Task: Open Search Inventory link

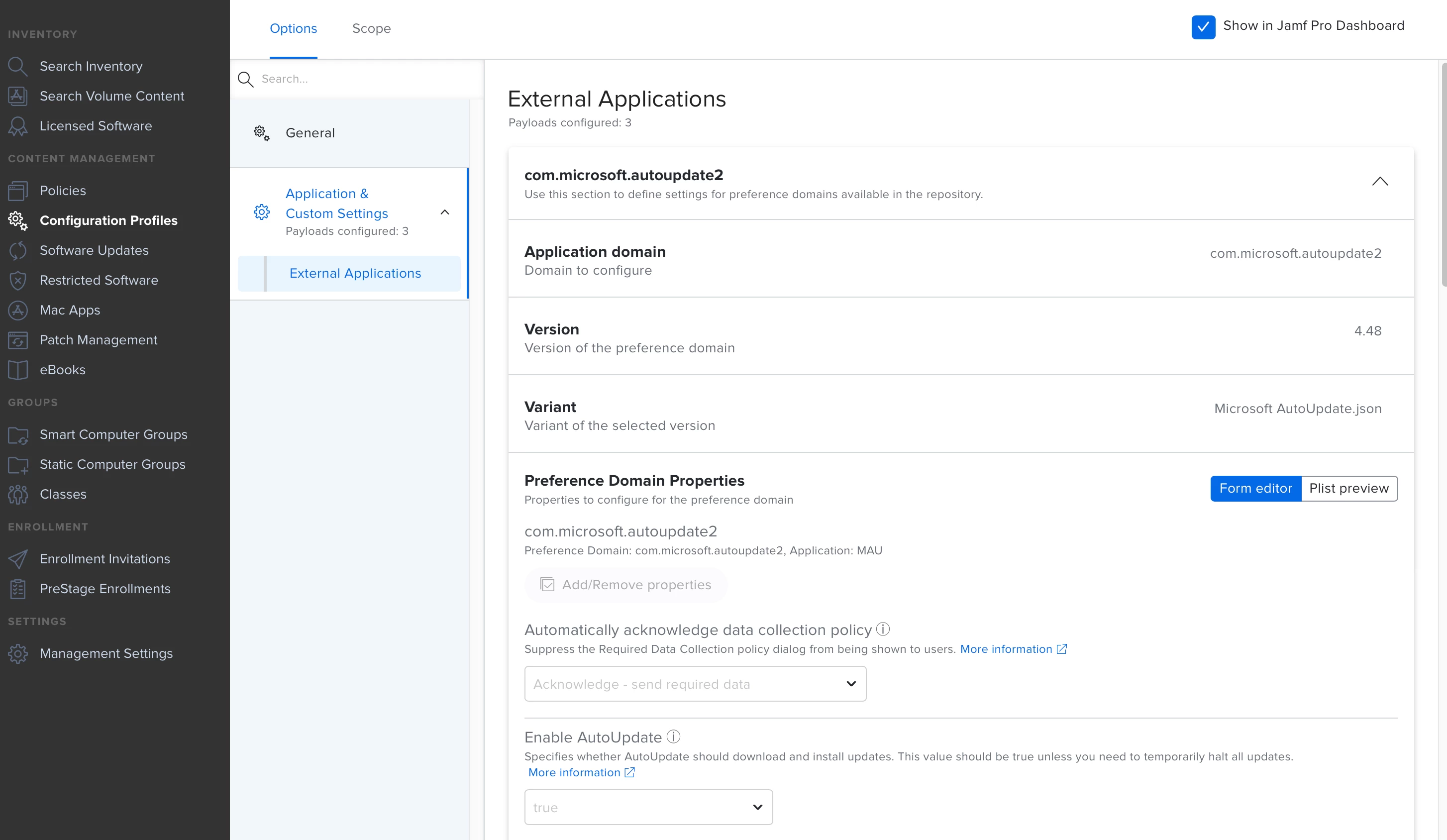Action: pyautogui.click(x=91, y=66)
